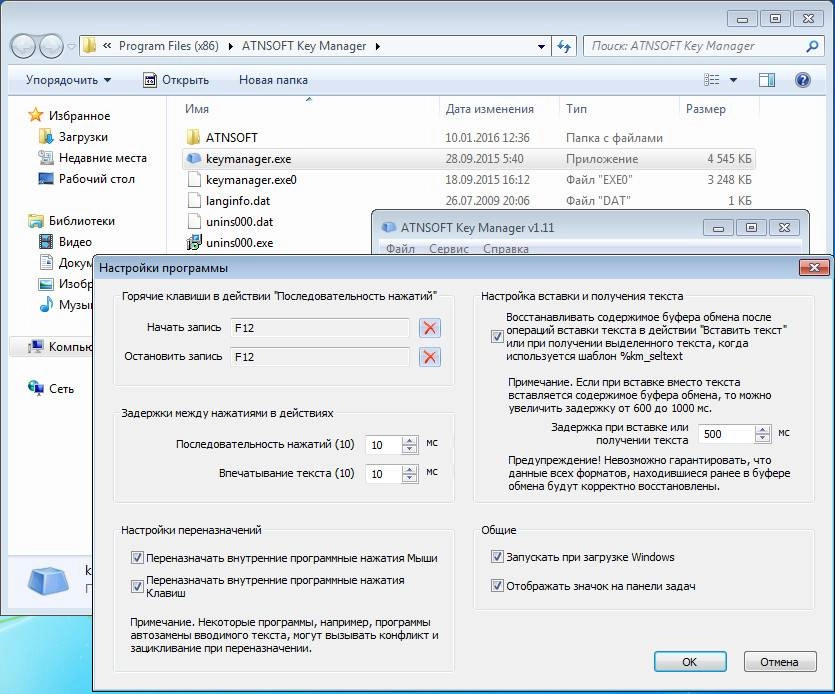
Task: Toggle the preview pane icon in Explorer
Action: 767,80
